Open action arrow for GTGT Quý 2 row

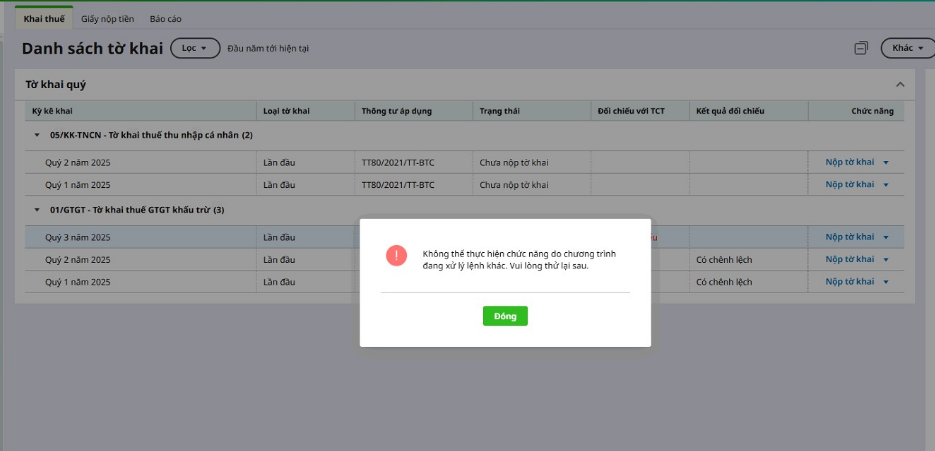tap(886, 260)
